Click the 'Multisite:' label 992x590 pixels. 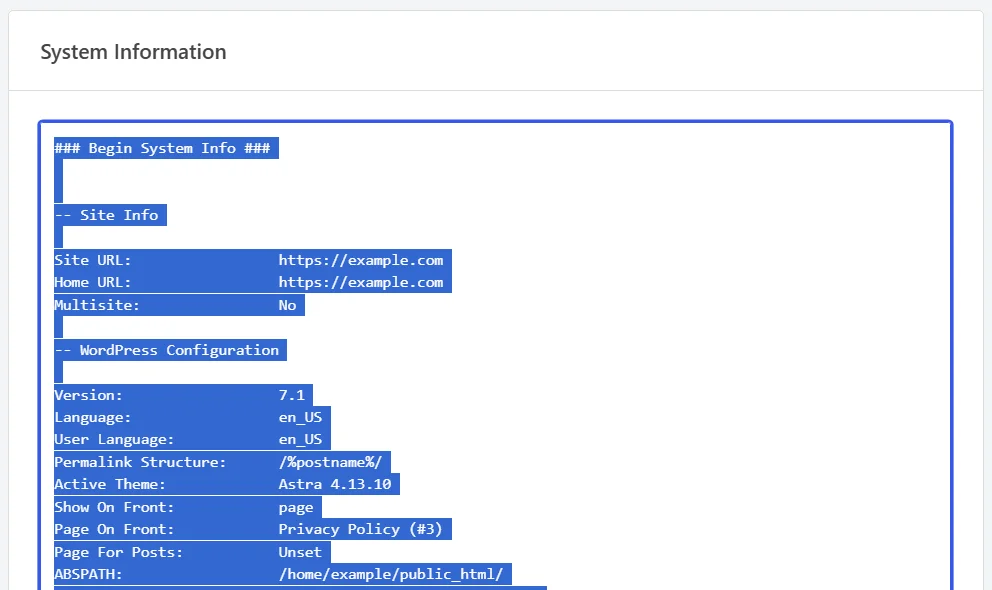pos(97,305)
